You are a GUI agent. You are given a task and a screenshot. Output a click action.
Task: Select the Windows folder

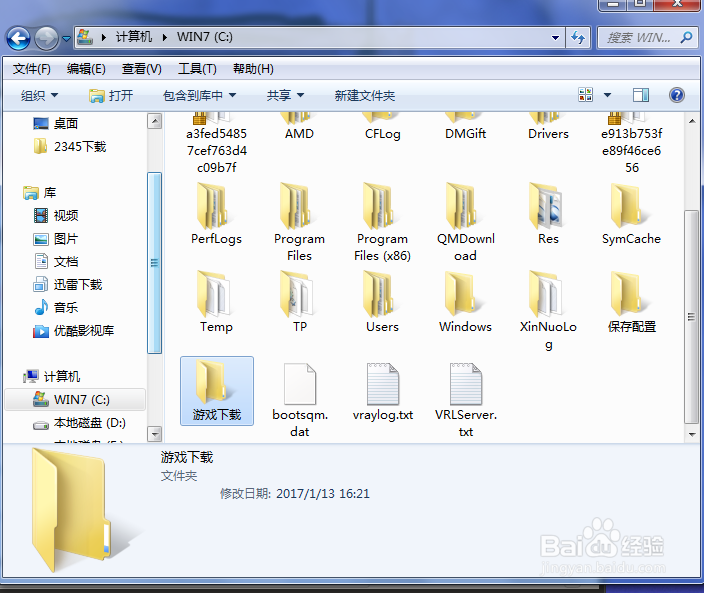(x=466, y=302)
